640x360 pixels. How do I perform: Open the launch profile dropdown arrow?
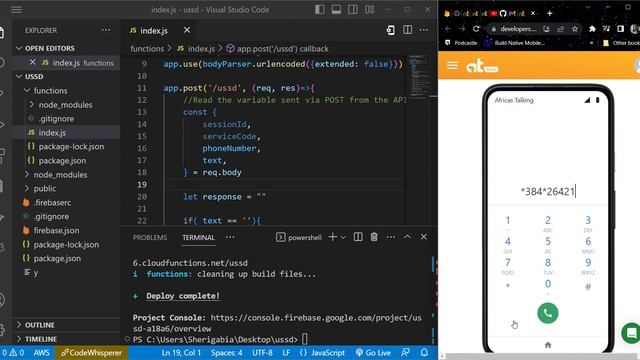pyautogui.click(x=343, y=237)
